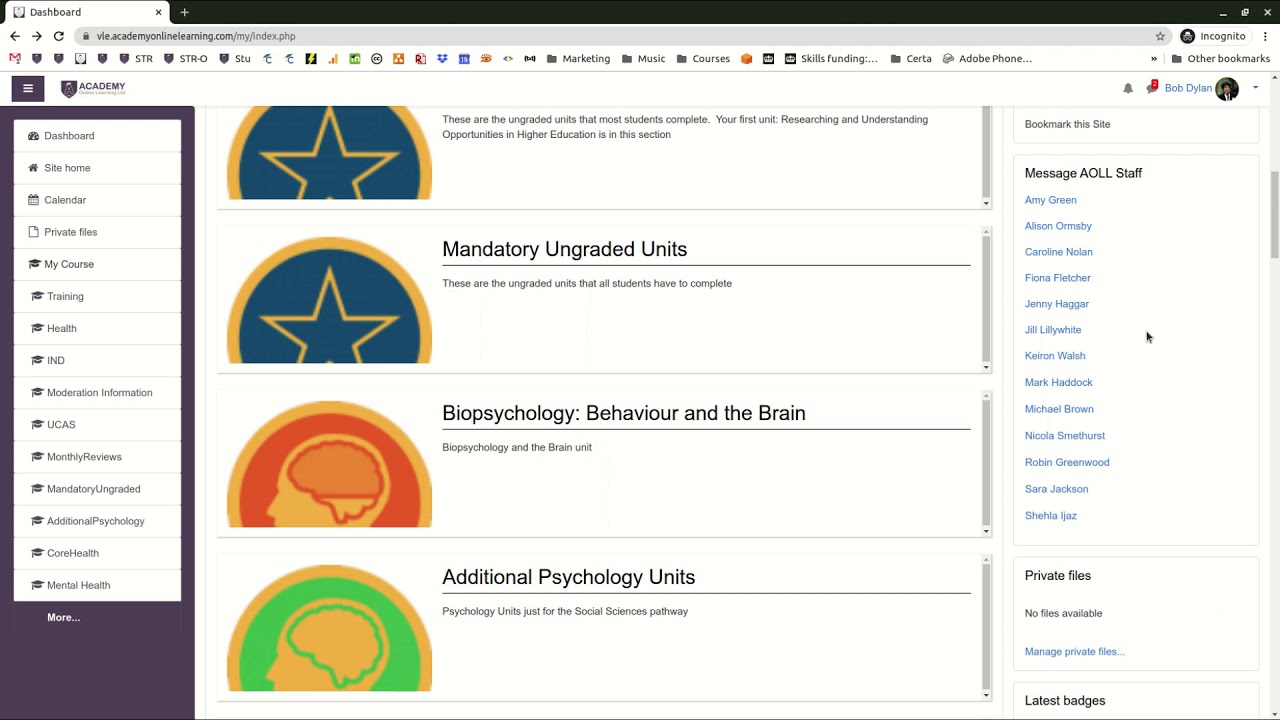Open Moderation Information course
This screenshot has width=1280, height=720.
tap(97, 393)
